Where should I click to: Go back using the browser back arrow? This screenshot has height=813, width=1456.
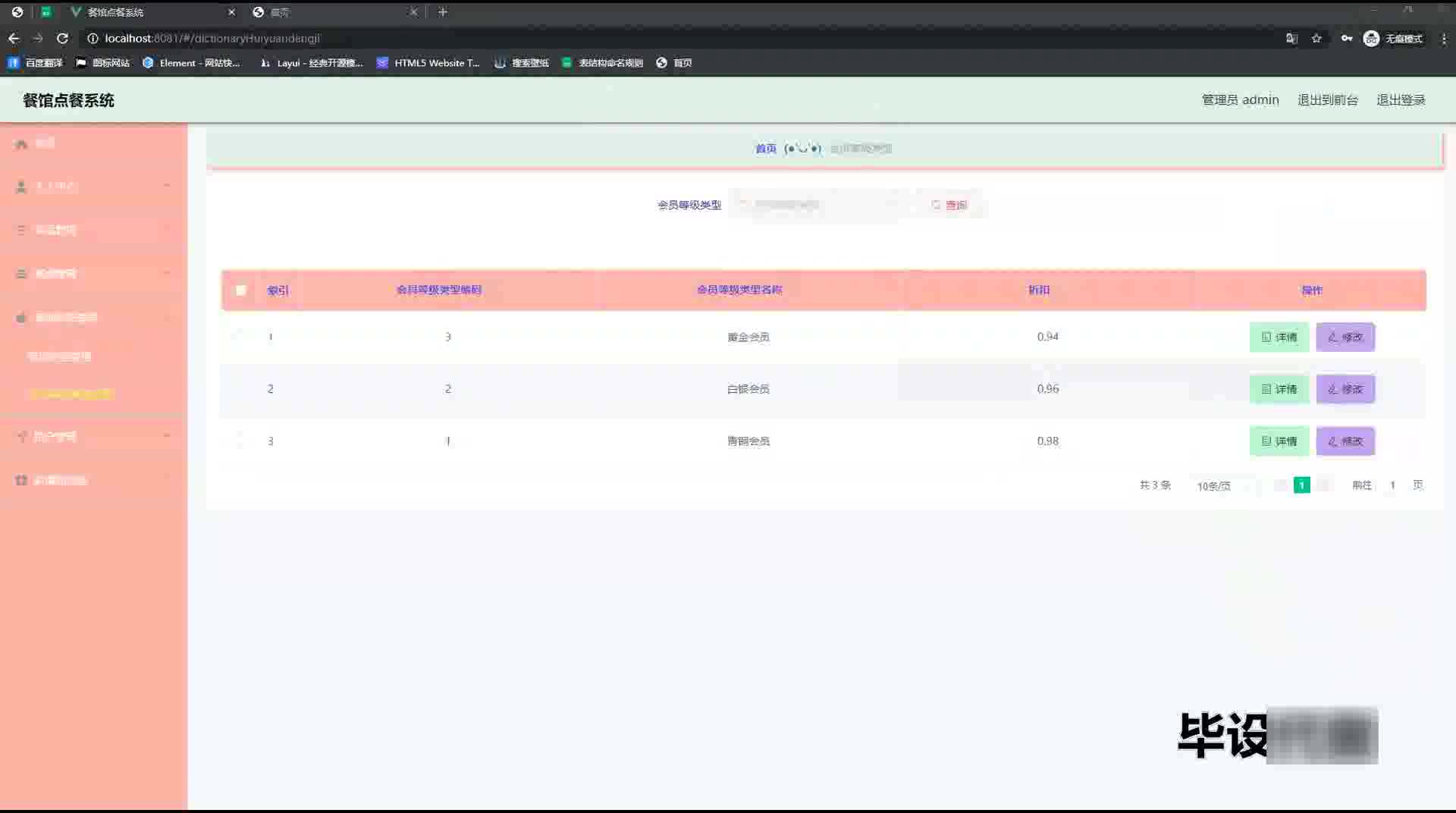[x=14, y=38]
